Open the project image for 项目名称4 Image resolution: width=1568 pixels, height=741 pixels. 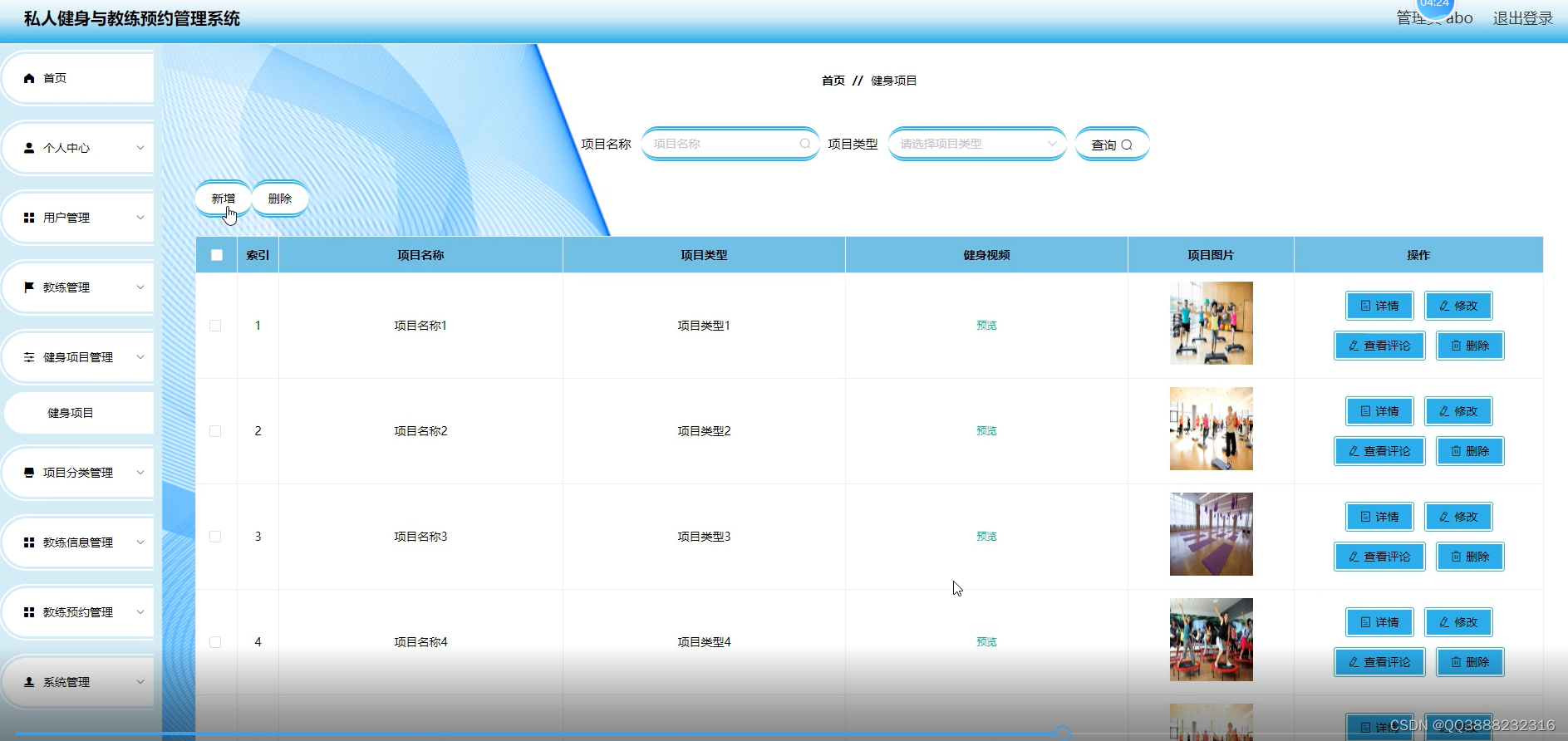(x=1211, y=640)
